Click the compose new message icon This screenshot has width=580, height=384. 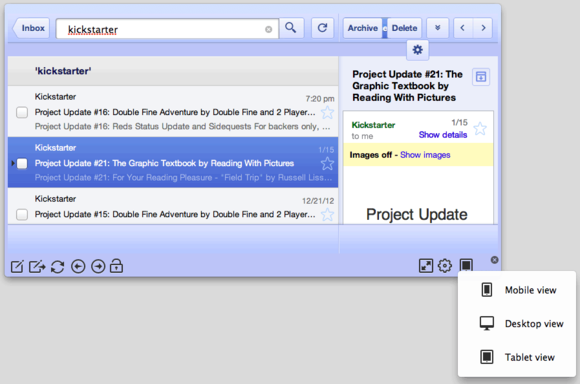tap(17, 266)
